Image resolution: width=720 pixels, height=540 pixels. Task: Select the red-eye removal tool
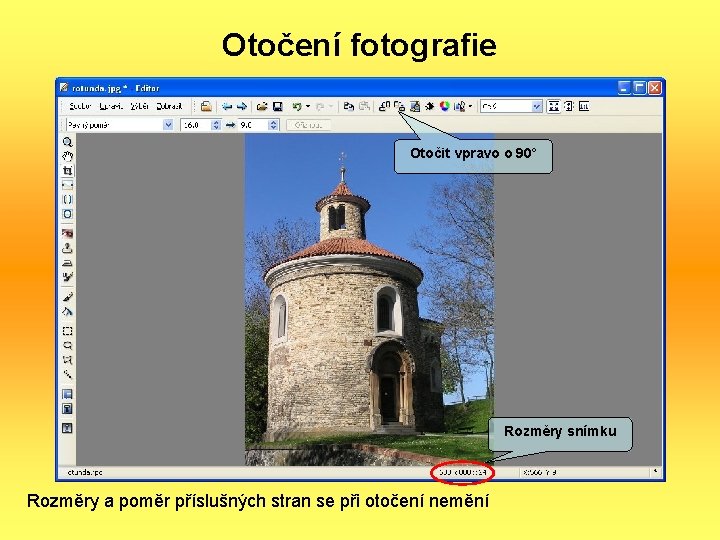point(68,233)
